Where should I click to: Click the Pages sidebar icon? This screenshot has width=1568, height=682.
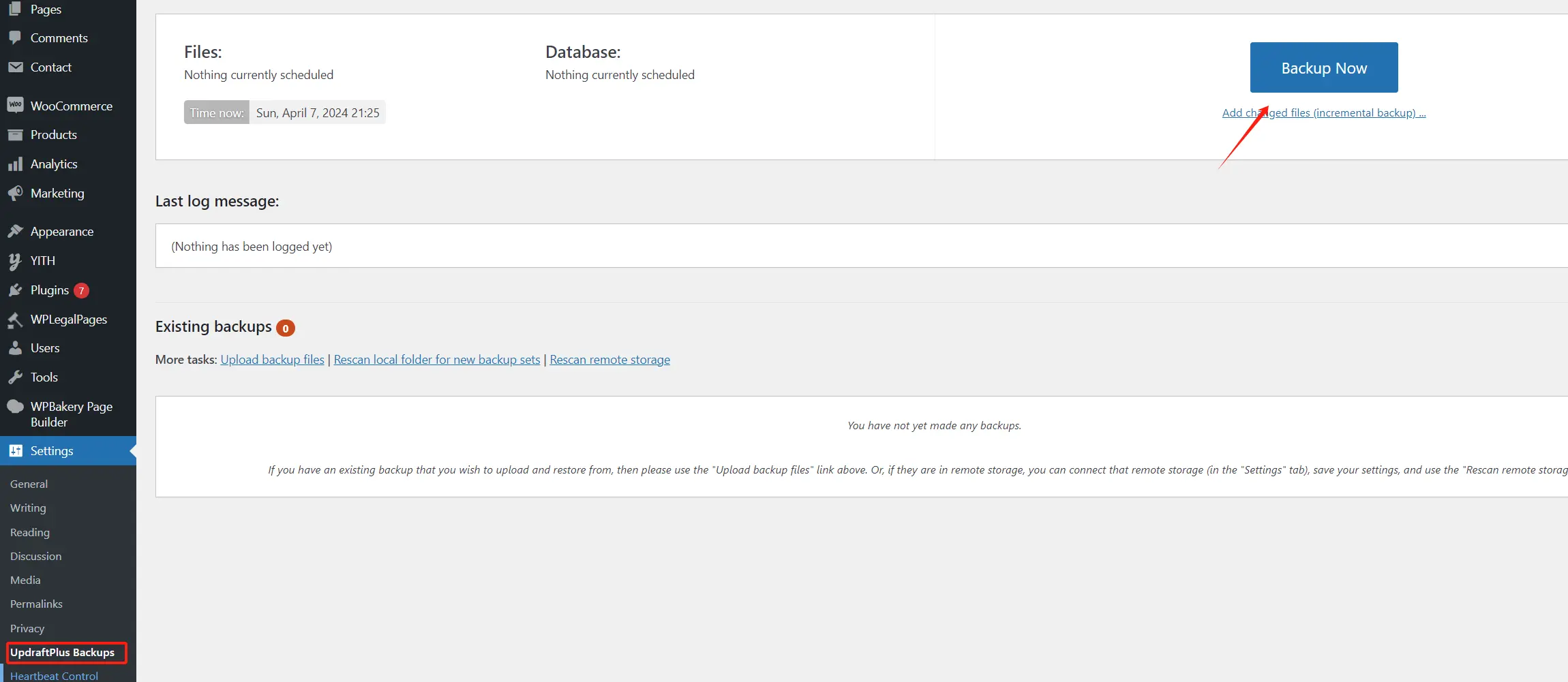click(x=15, y=9)
